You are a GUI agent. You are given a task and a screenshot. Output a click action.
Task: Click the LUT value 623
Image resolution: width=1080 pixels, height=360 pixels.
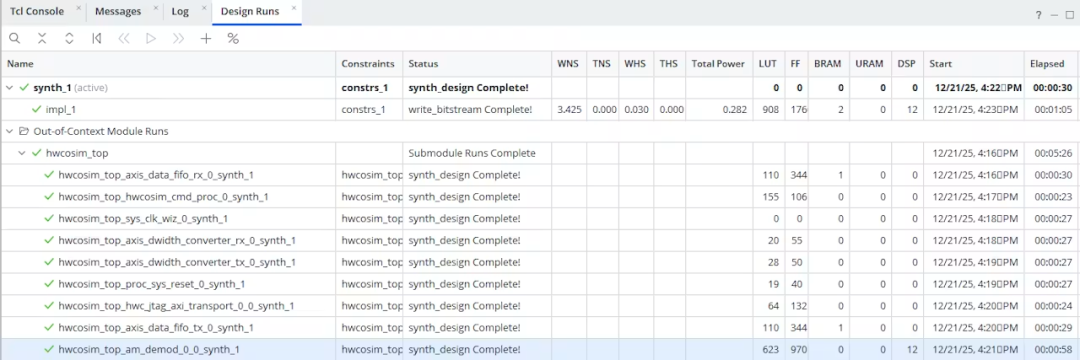[769, 349]
